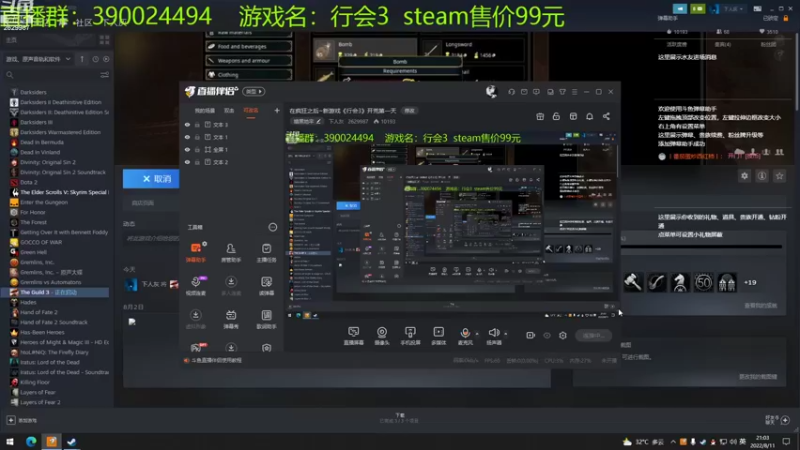Open stream settings gear in bottom toolbar

[x=563, y=335]
